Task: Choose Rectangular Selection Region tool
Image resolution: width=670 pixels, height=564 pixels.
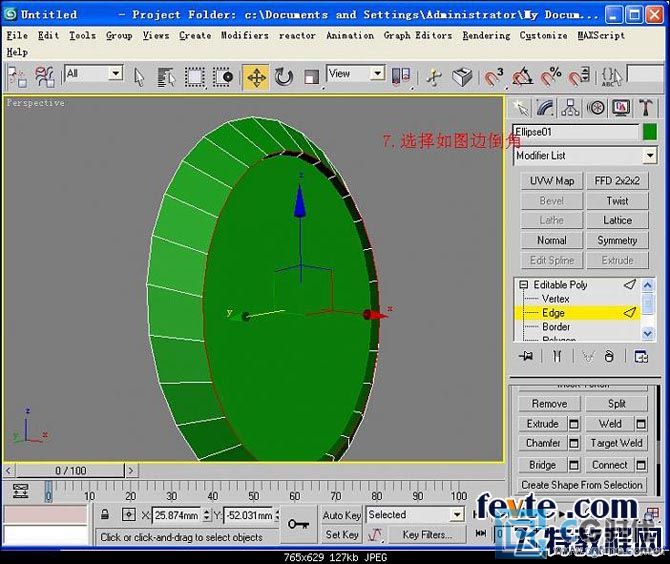Action: point(195,77)
